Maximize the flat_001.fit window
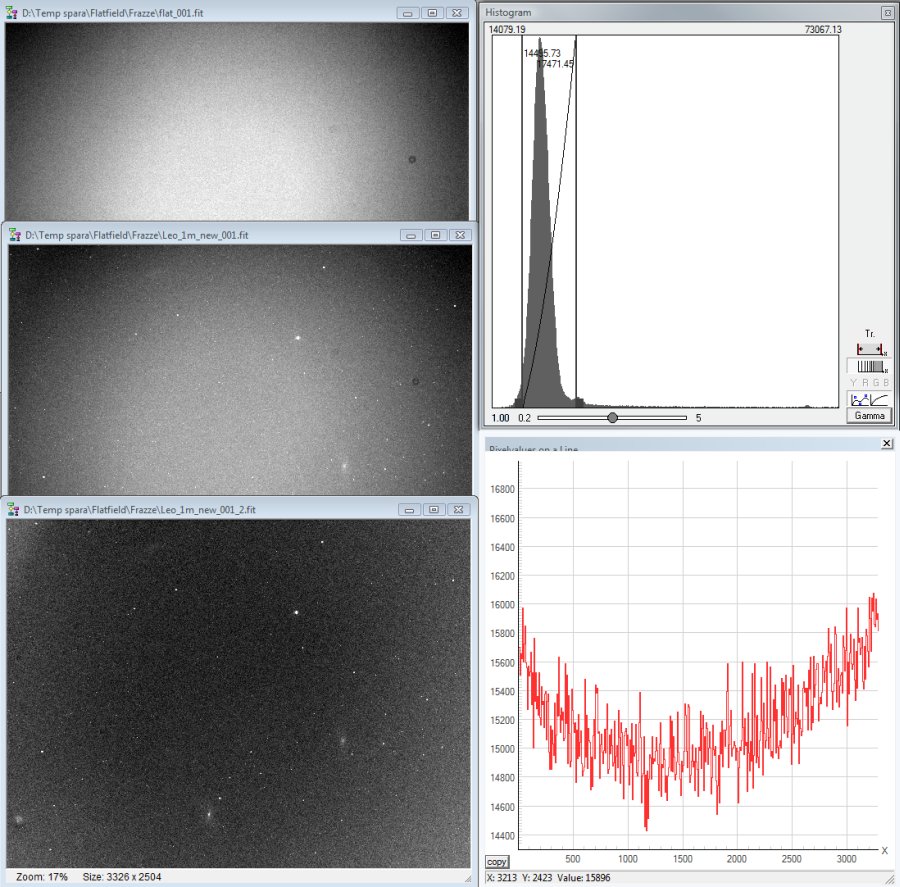This screenshot has height=887, width=900. [432, 13]
